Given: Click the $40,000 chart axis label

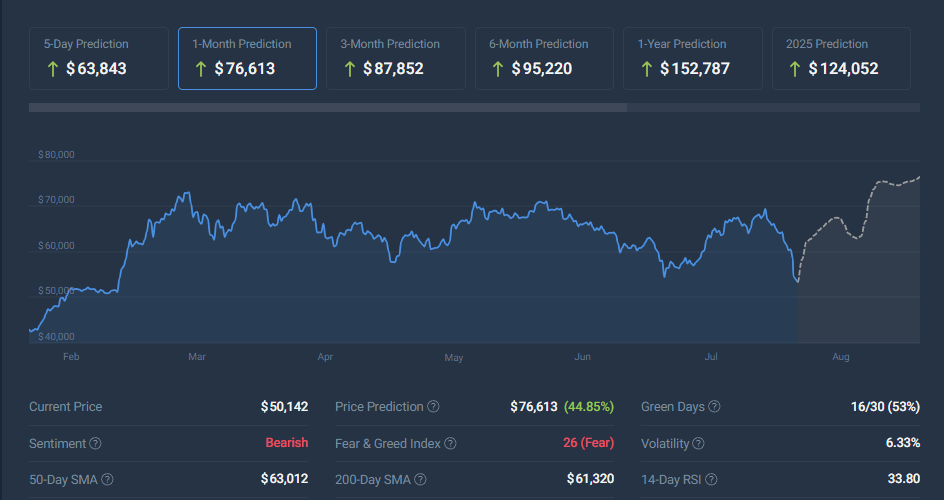Looking at the screenshot, I should coord(56,336).
